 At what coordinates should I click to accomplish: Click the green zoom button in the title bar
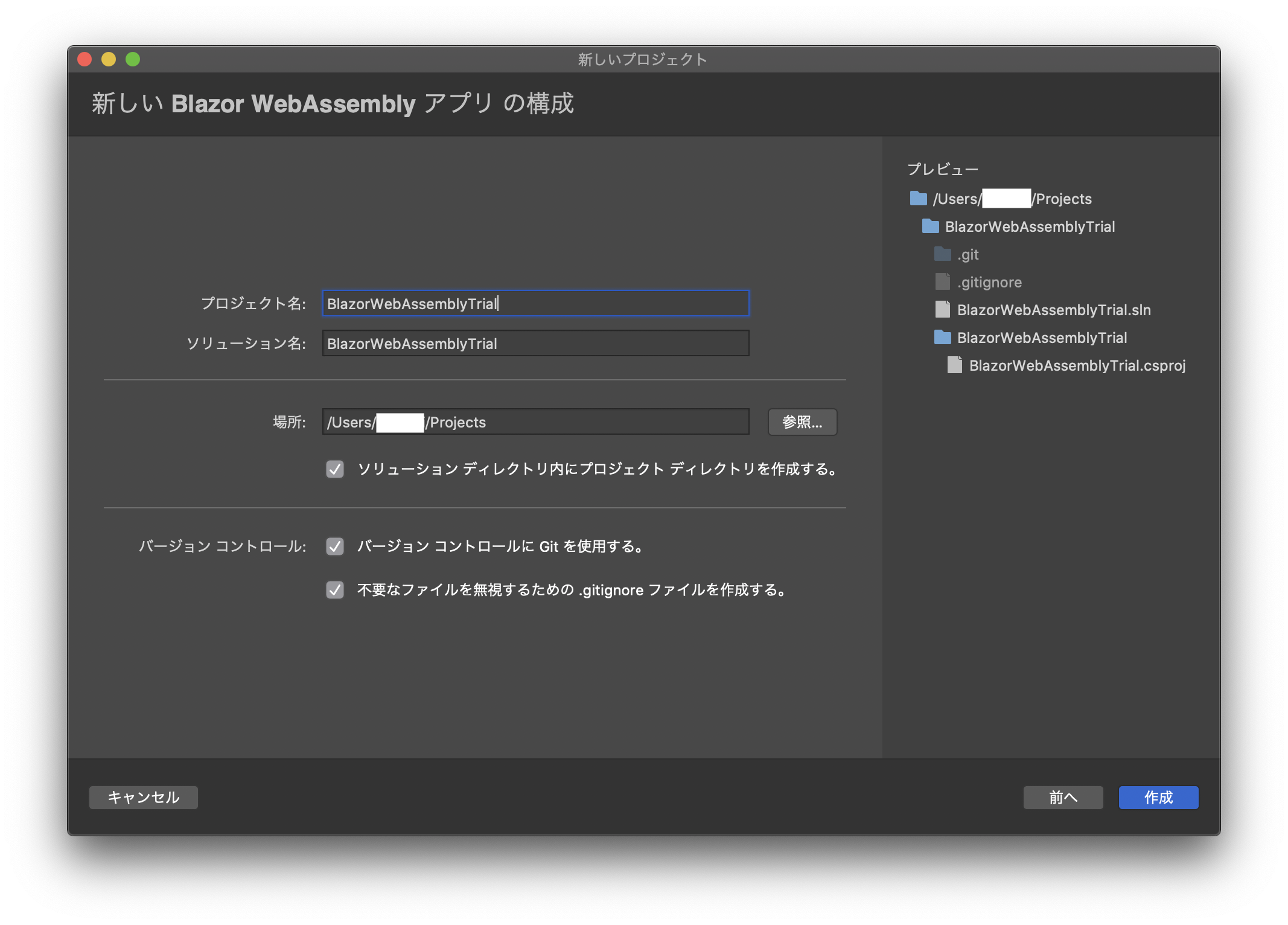[132, 59]
